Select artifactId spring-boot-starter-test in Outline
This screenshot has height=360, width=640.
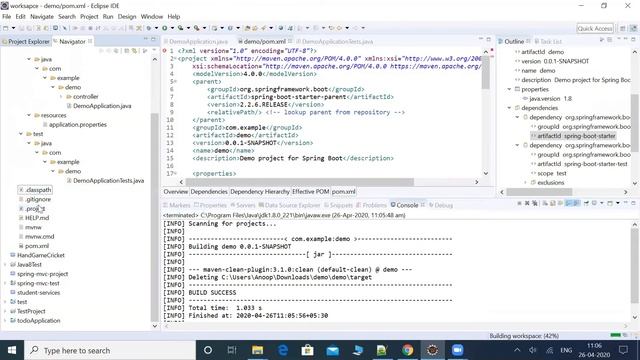point(580,164)
